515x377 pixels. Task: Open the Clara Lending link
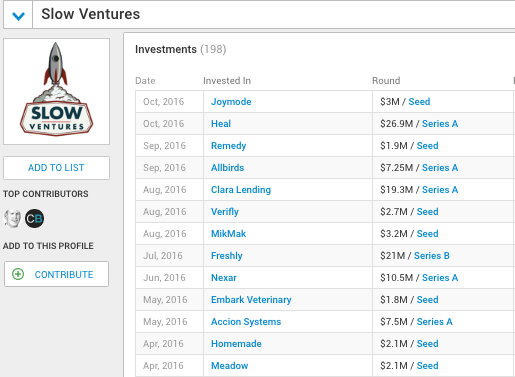[x=241, y=190]
